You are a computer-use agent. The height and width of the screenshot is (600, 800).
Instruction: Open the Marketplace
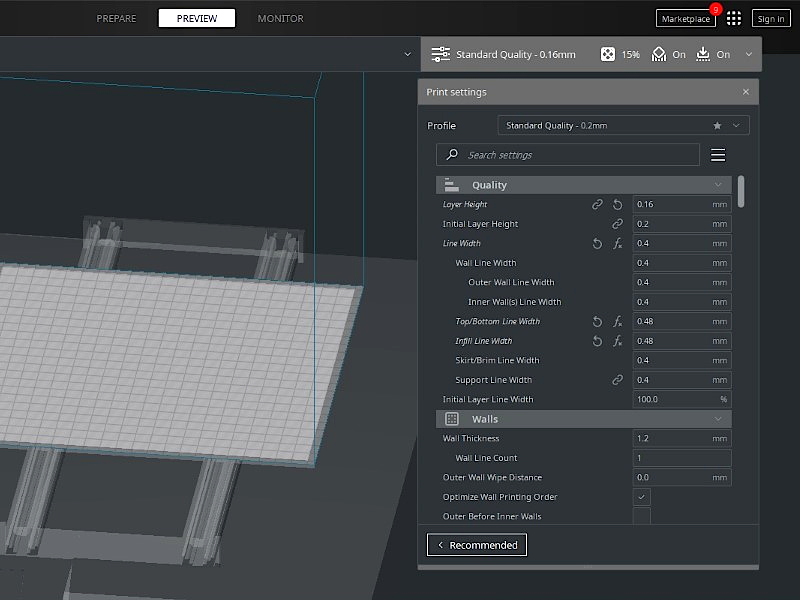[686, 18]
